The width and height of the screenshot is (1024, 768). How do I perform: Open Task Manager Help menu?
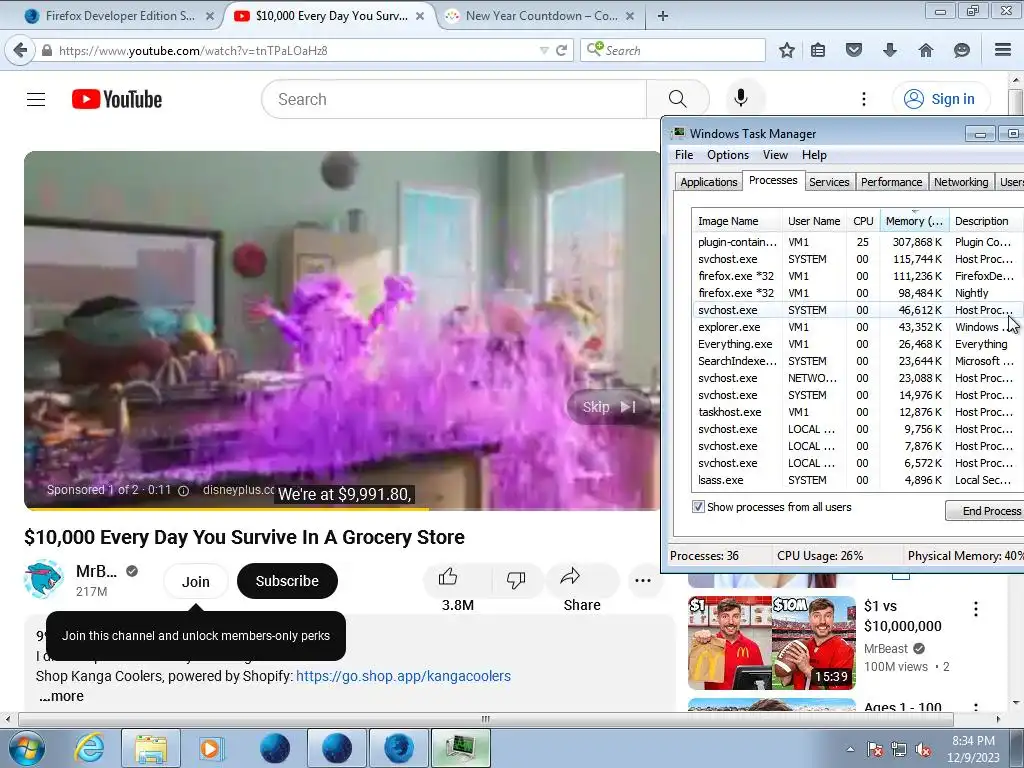814,155
